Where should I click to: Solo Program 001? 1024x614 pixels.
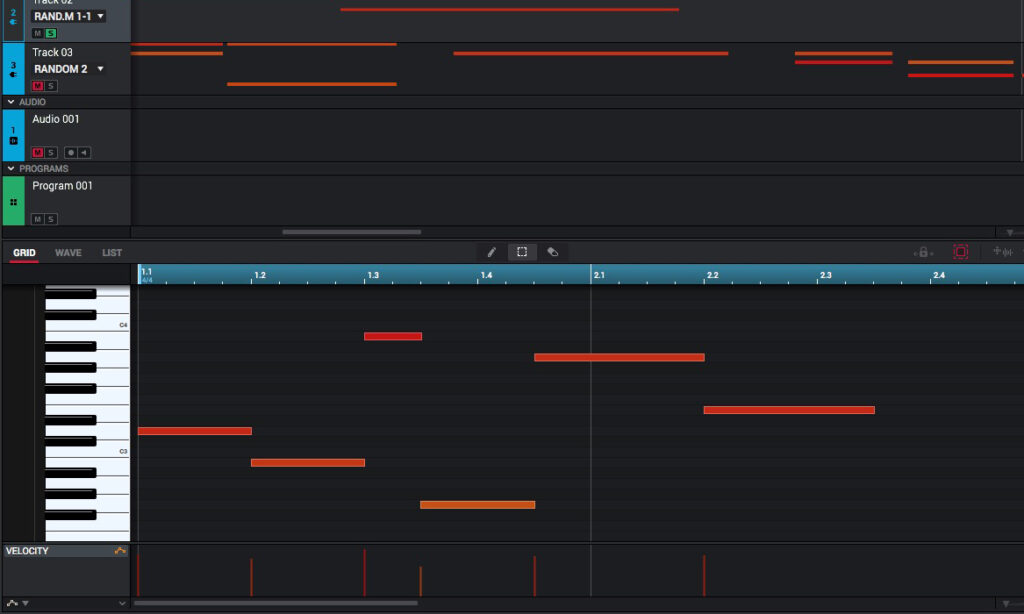point(50,219)
